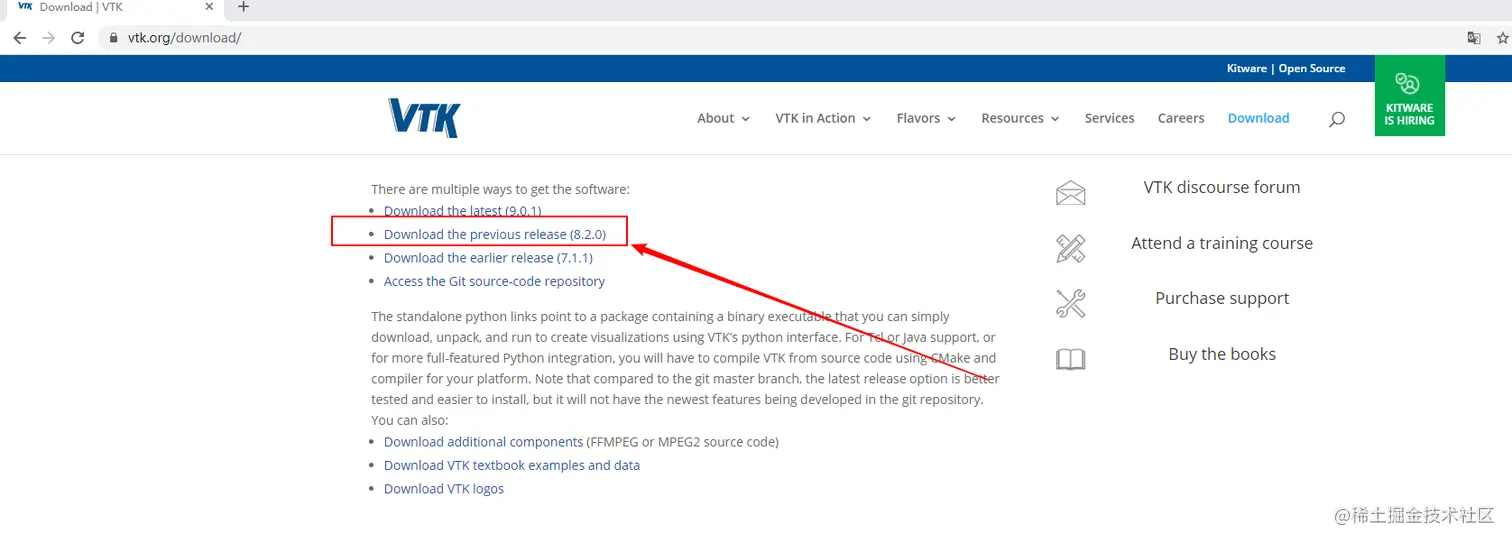The height and width of the screenshot is (543, 1512).
Task: Click Download the latest (9.0.1)
Action: pyautogui.click(x=463, y=211)
